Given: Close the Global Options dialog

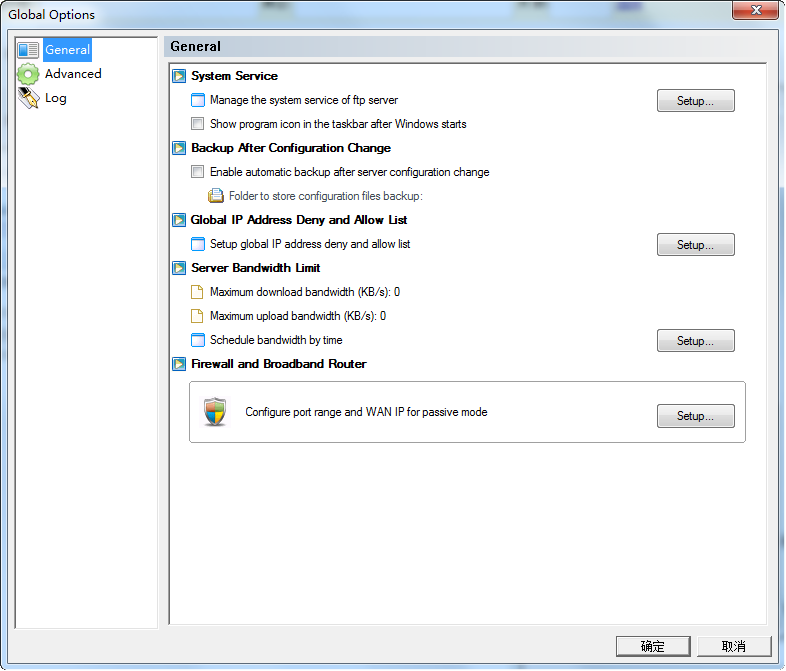Looking at the screenshot, I should [x=756, y=10].
